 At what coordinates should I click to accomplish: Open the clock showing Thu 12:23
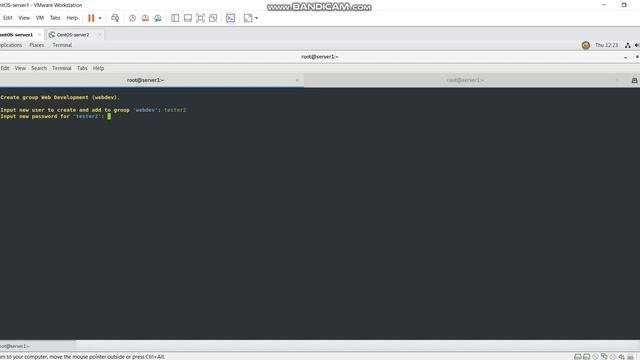607,45
